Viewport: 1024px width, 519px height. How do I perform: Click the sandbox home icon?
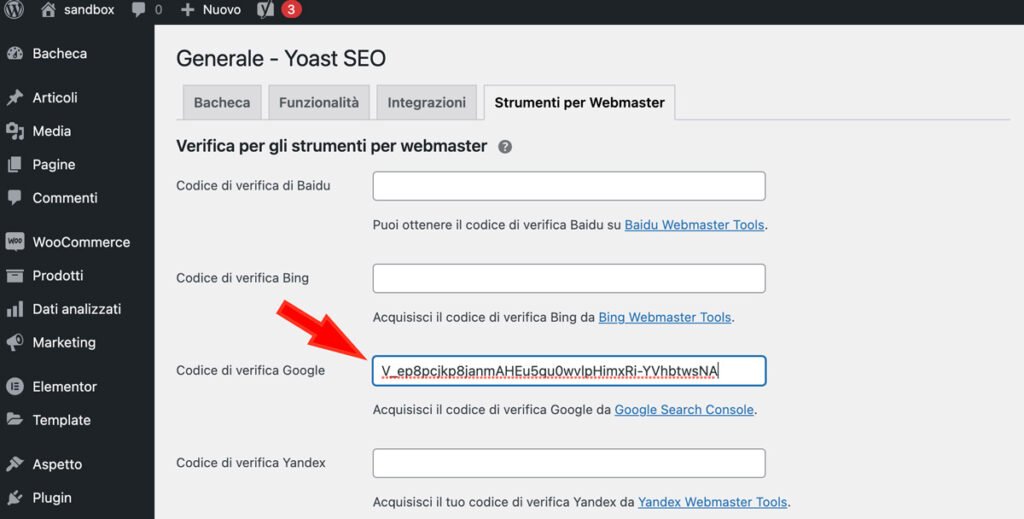48,10
